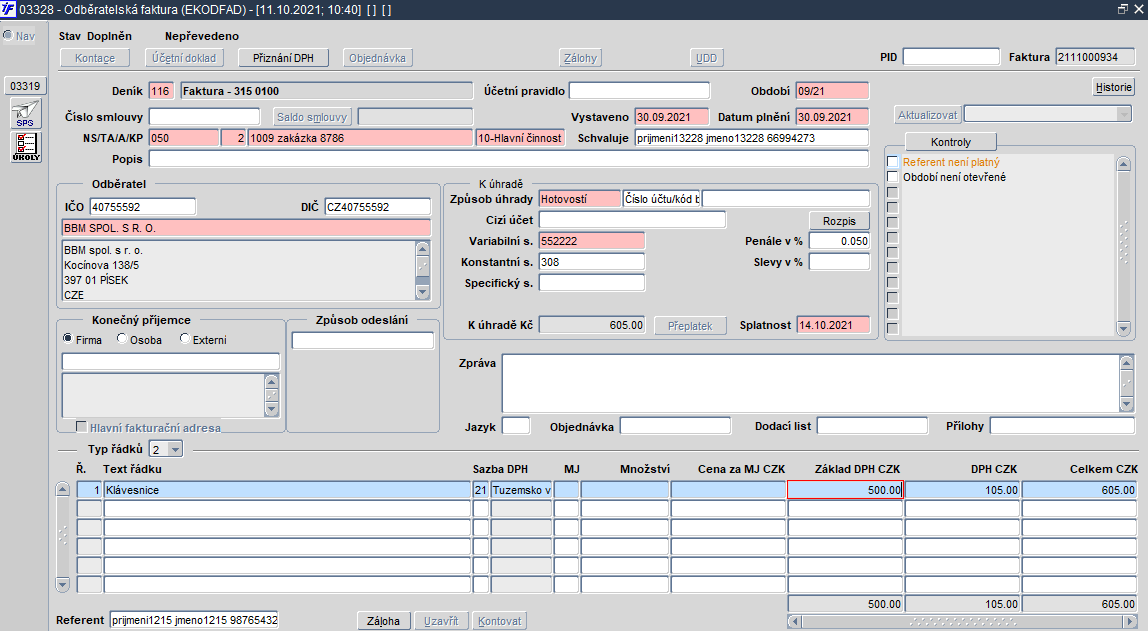Viewport: 1148px width, 631px height.
Task: Focus the Způsob odeslání field
Action: point(363,340)
